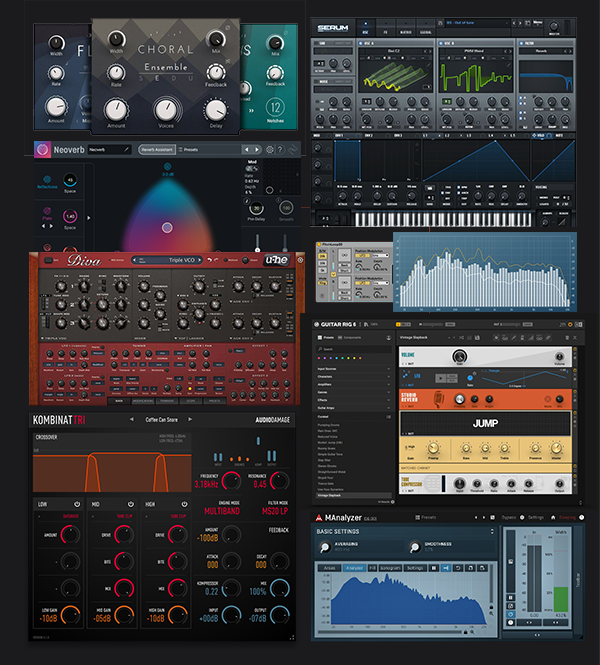Image resolution: width=600 pixels, height=665 pixels.
Task: Click the Serum logo
Action: [333, 28]
